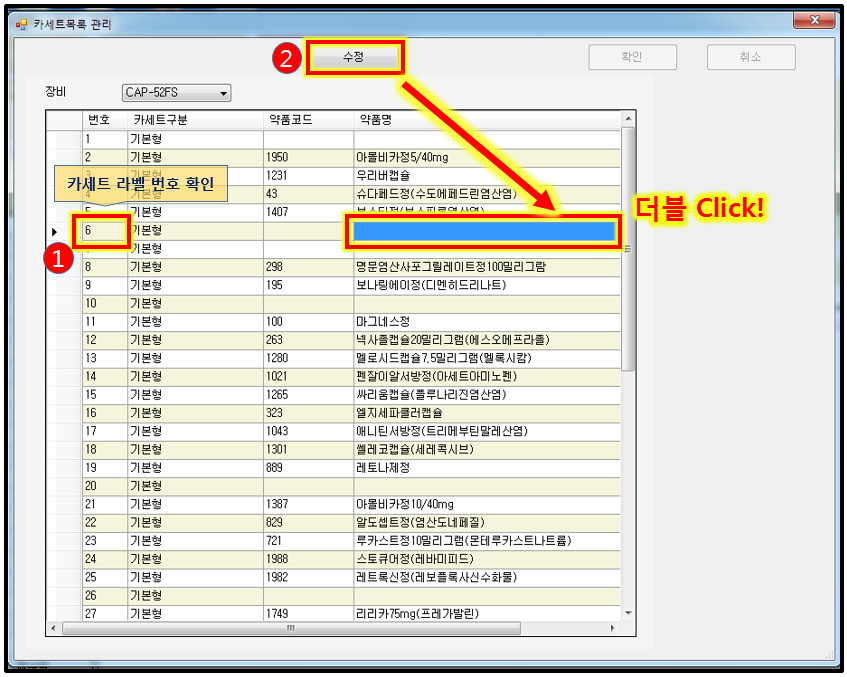Click the app icon in the title bar

21,23
